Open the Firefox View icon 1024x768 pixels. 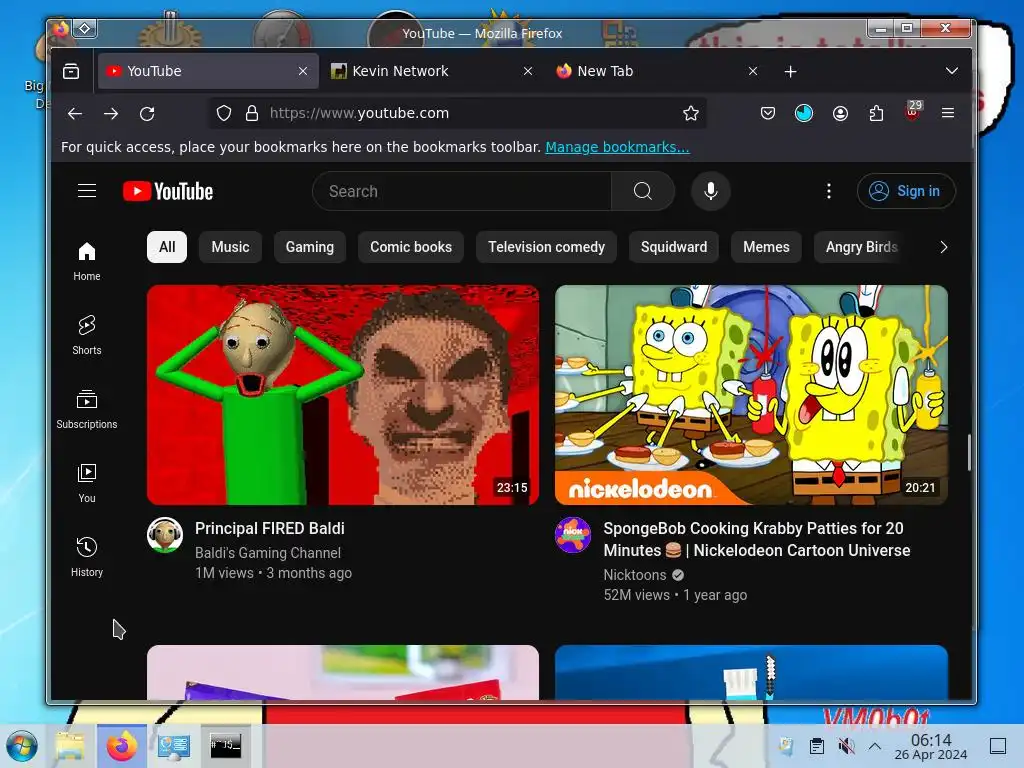click(71, 71)
